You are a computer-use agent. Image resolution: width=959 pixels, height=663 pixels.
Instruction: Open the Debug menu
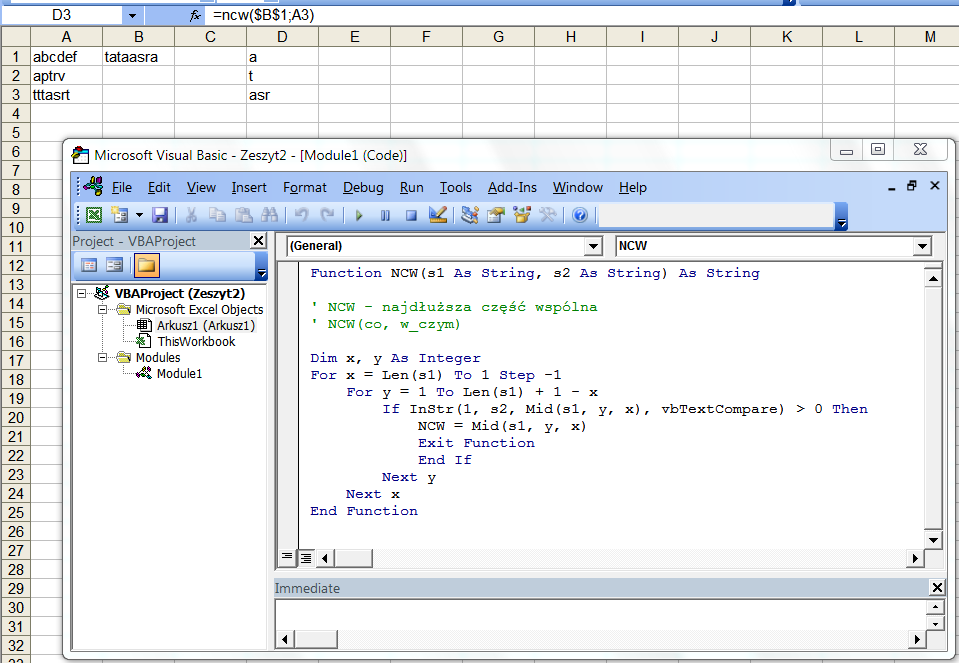tap(363, 187)
